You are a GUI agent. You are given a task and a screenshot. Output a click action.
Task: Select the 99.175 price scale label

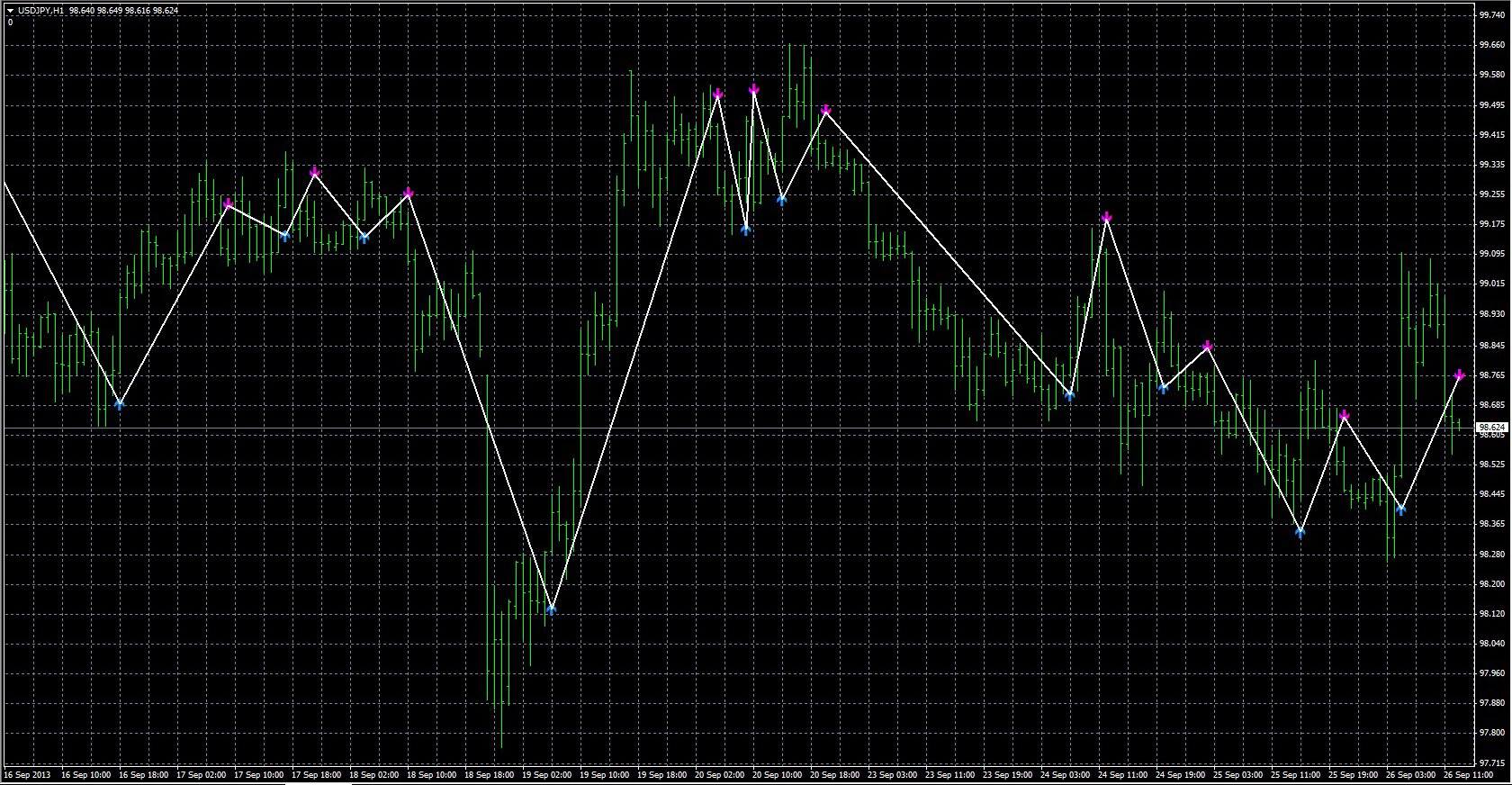pos(1491,224)
